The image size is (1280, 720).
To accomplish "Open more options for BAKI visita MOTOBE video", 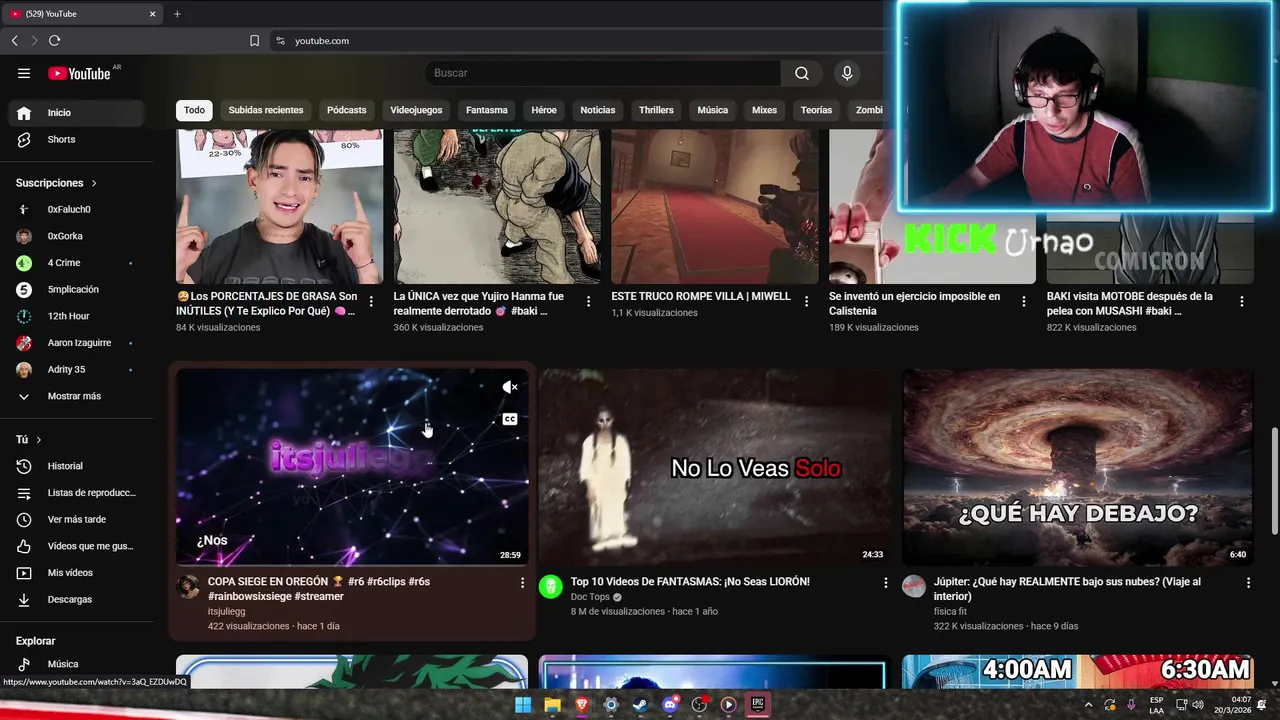I will coord(1241,301).
